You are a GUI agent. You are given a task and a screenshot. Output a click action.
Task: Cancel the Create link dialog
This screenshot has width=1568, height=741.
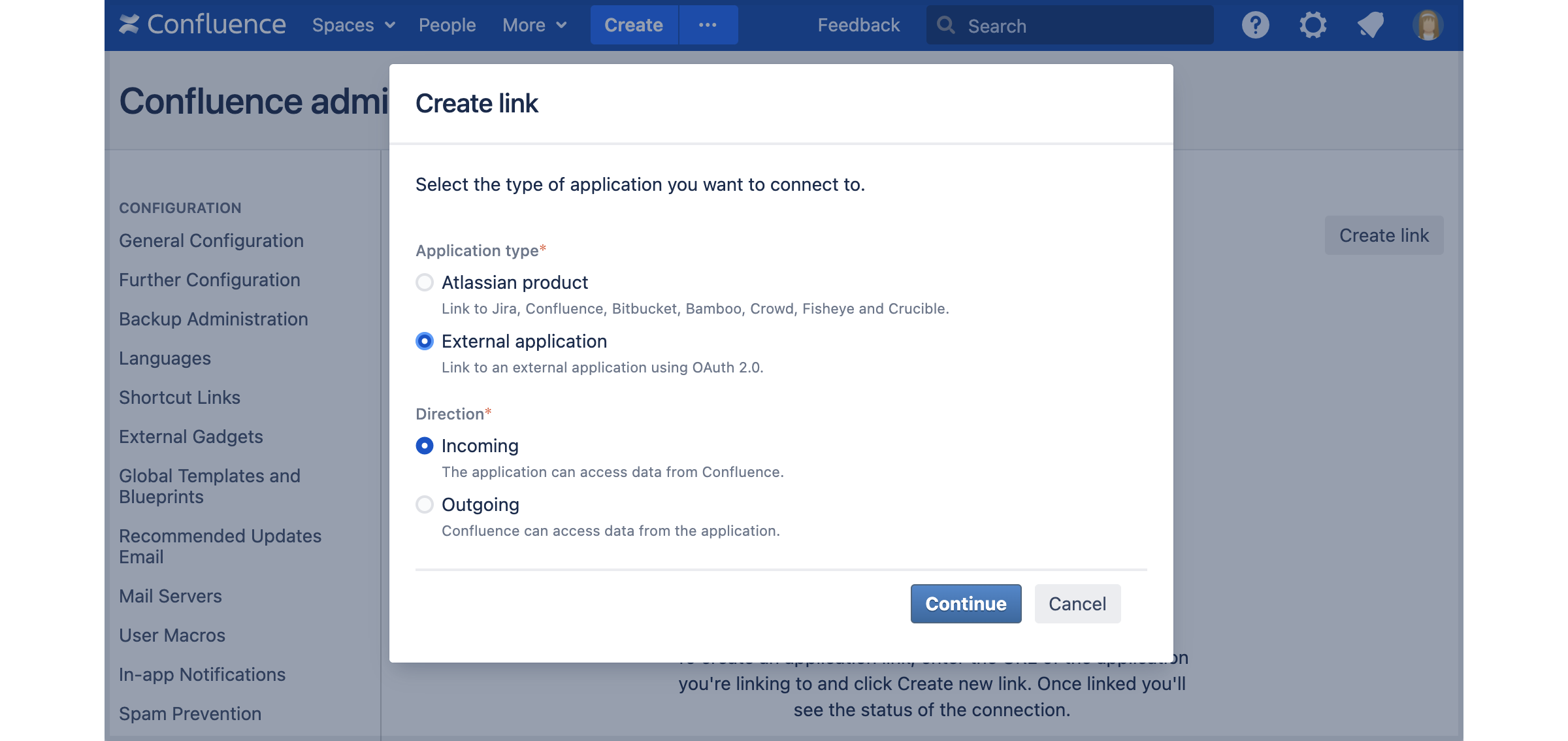click(1077, 604)
